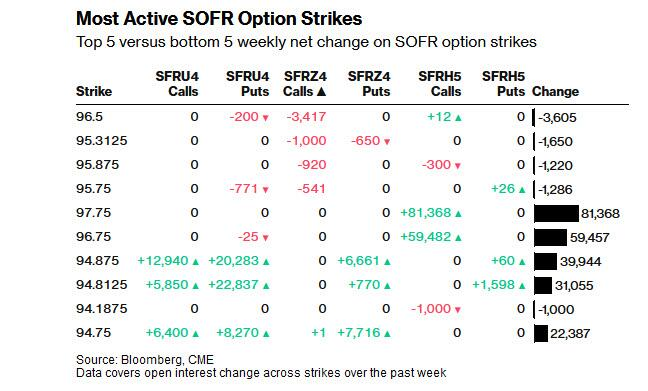Click the green up arrow beside +81,368

(458, 214)
